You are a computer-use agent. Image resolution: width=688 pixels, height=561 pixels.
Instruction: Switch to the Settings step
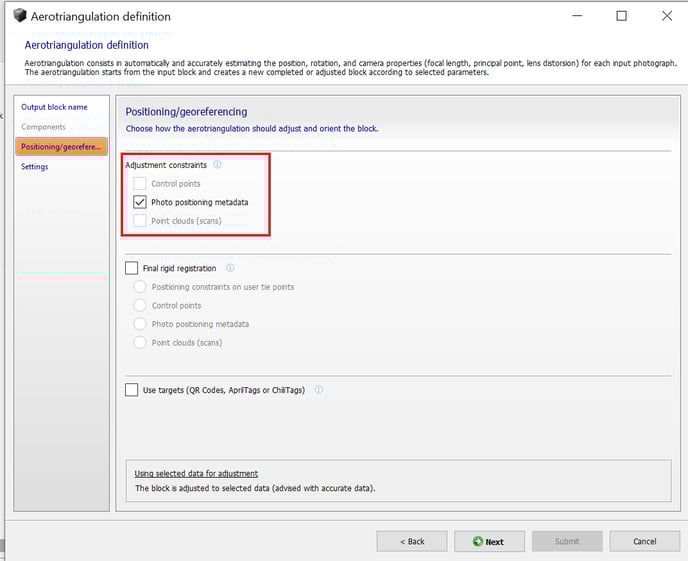point(35,167)
